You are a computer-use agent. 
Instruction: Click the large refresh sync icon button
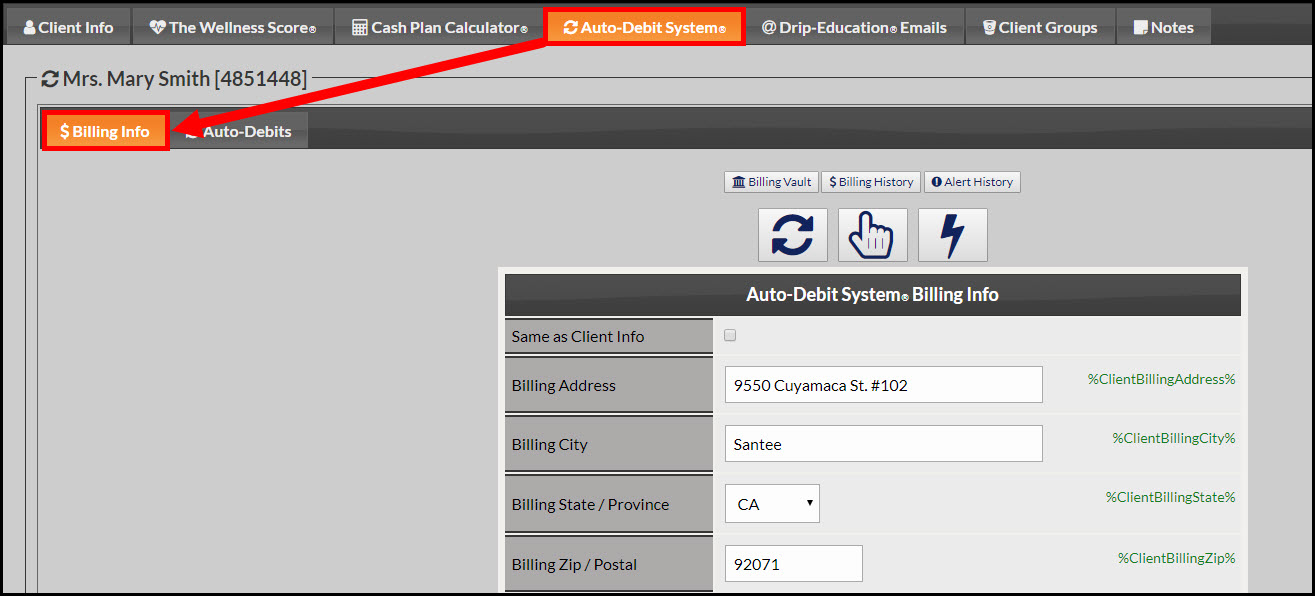[792, 234]
